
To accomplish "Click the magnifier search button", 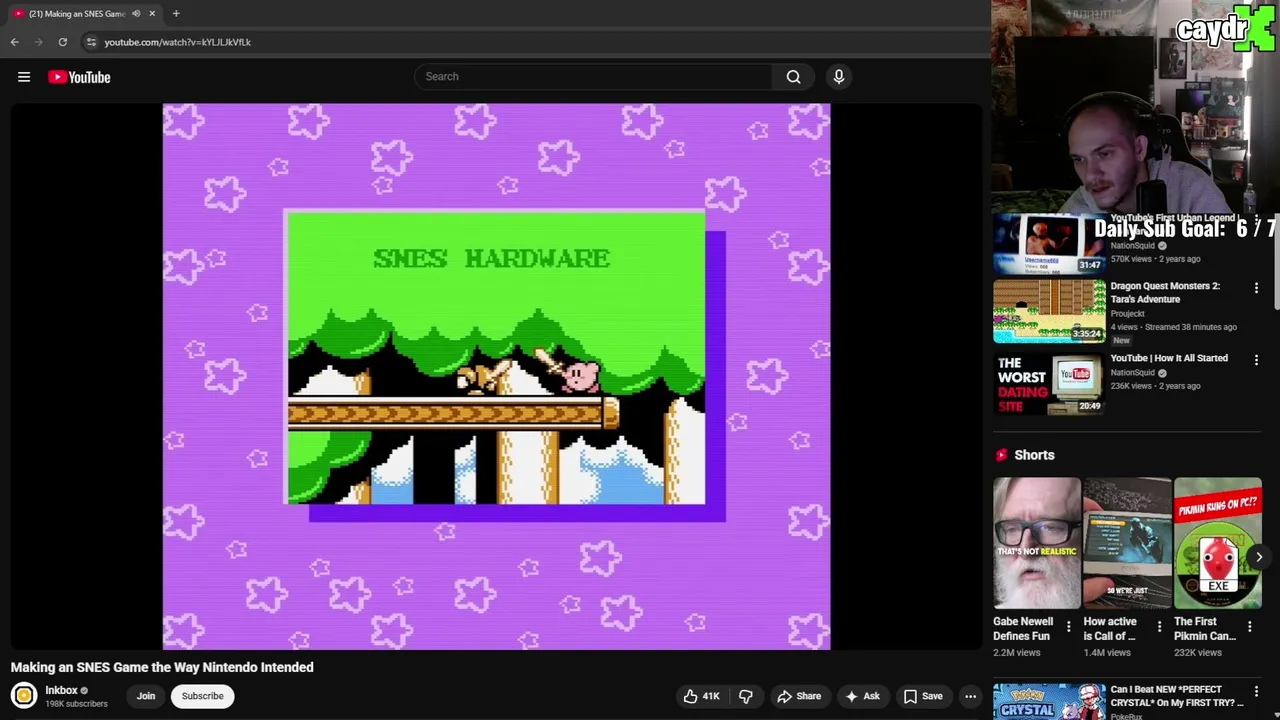I will coord(793,77).
